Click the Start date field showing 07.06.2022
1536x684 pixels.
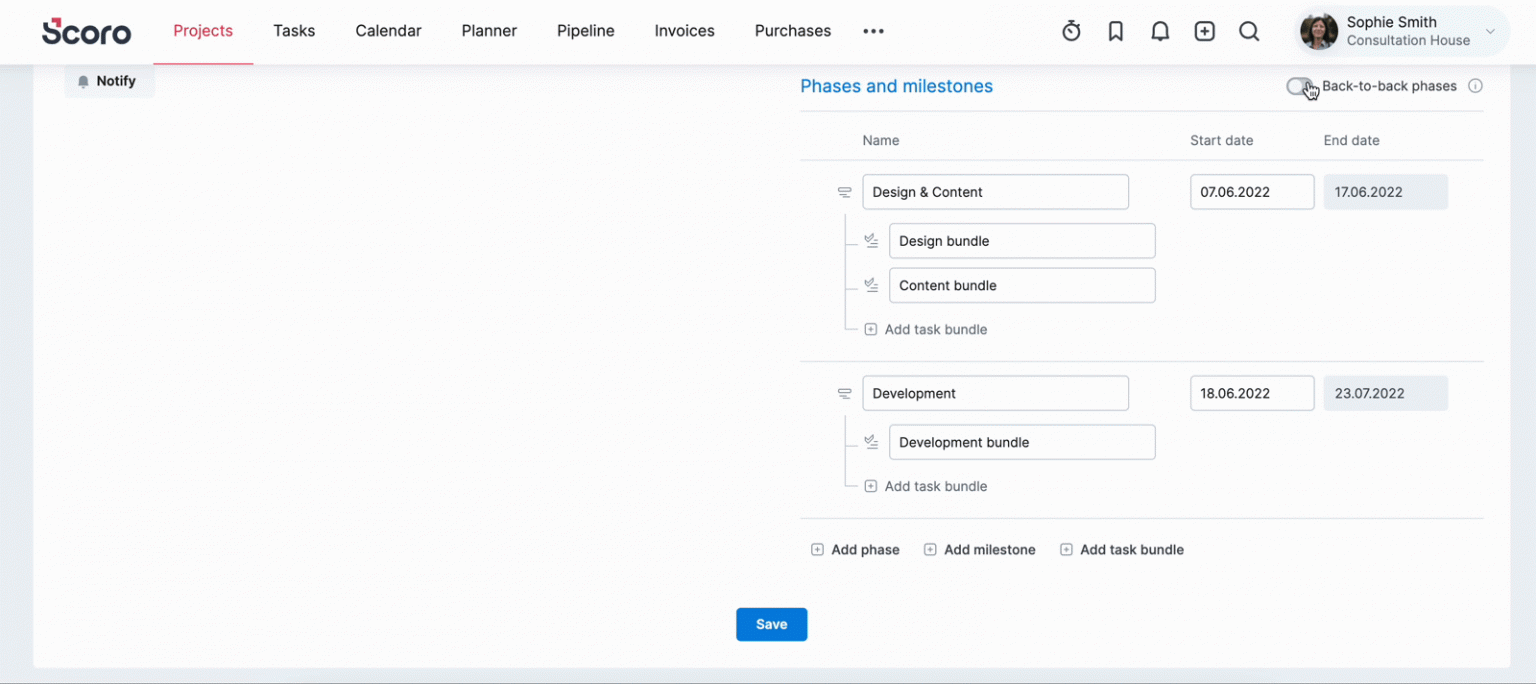1251,191
